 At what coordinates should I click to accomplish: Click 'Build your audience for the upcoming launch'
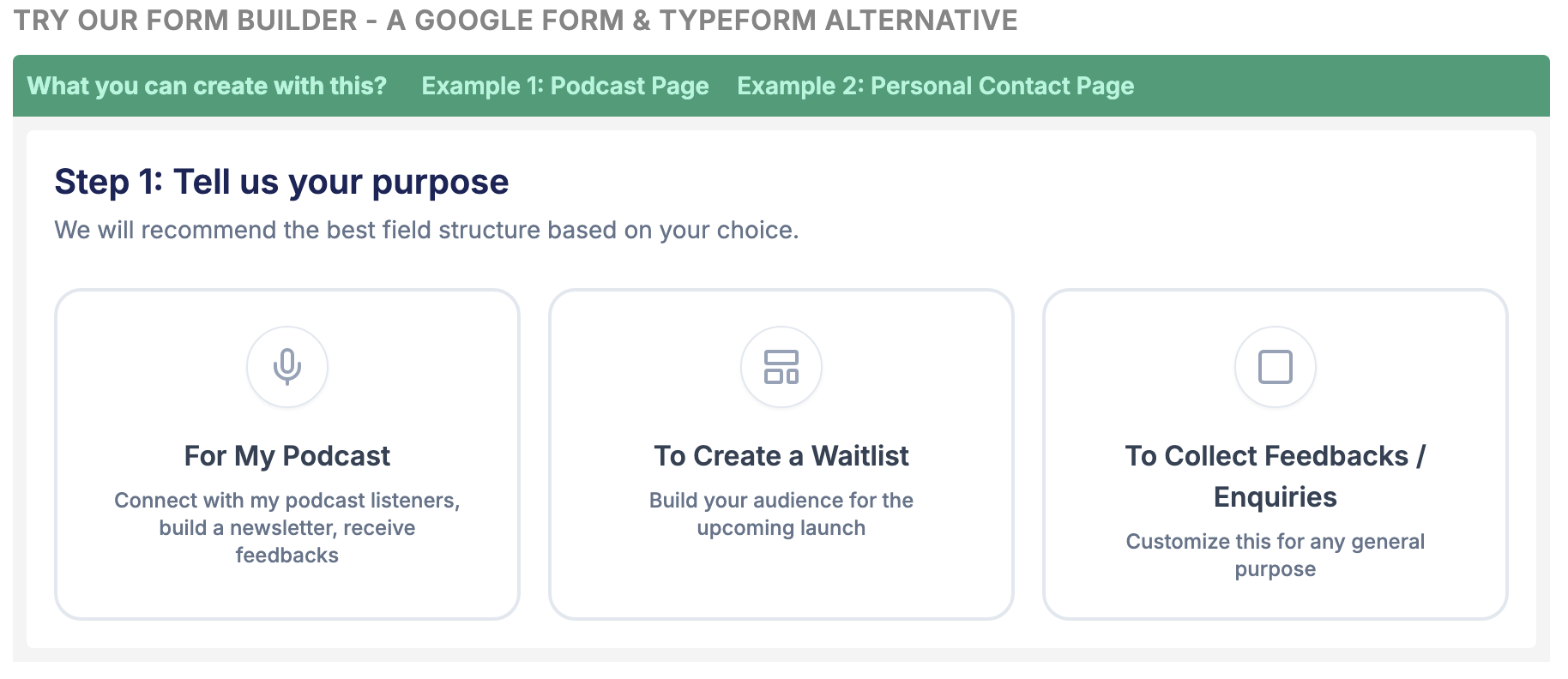(x=781, y=514)
